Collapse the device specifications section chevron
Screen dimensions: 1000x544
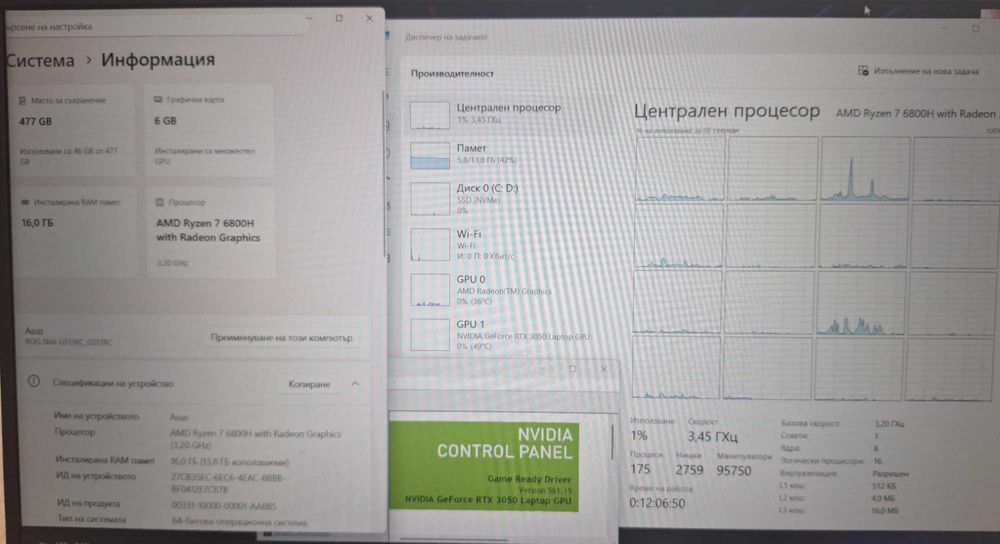[355, 383]
